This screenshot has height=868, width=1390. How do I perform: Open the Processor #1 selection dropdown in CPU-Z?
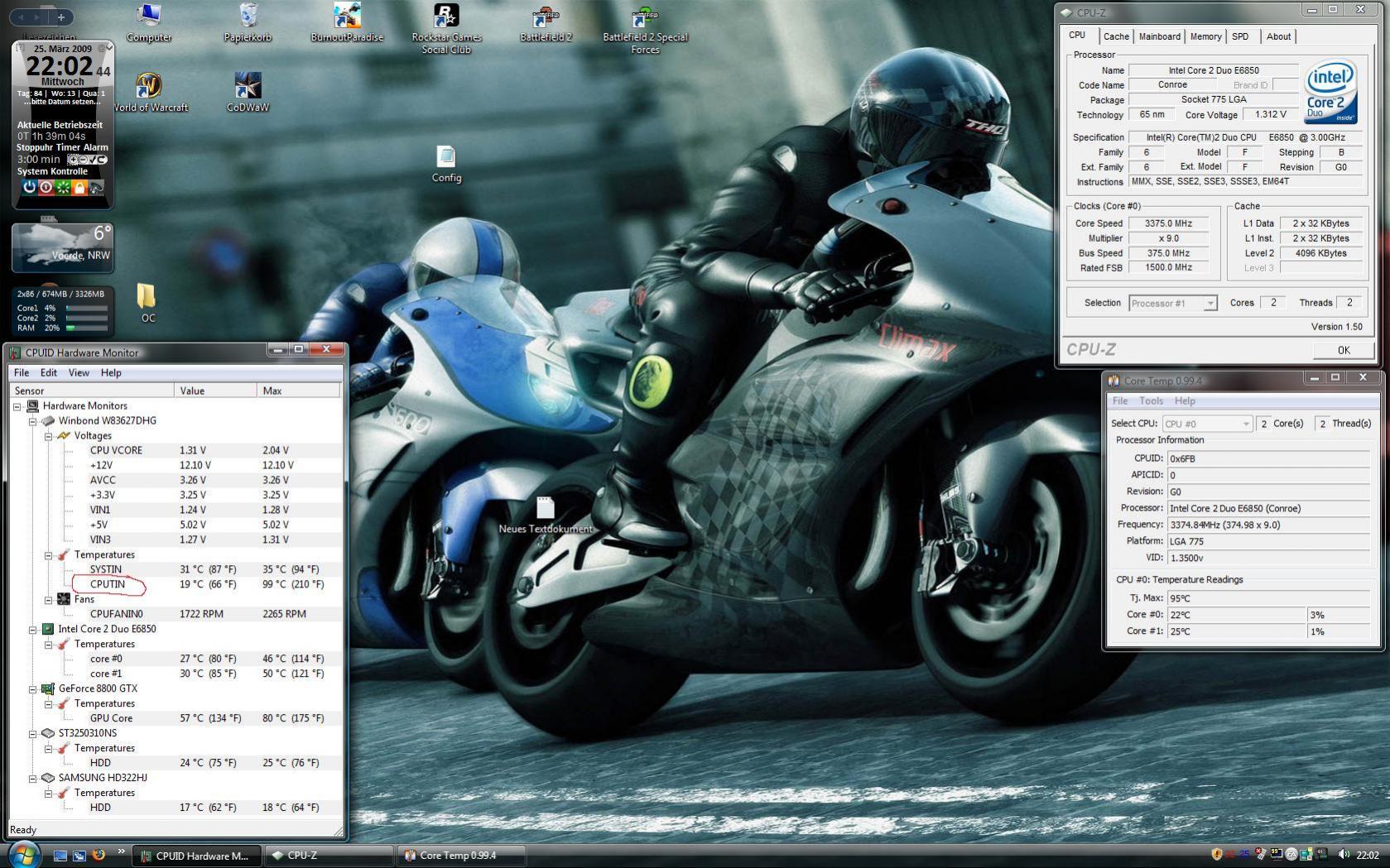(1173, 304)
